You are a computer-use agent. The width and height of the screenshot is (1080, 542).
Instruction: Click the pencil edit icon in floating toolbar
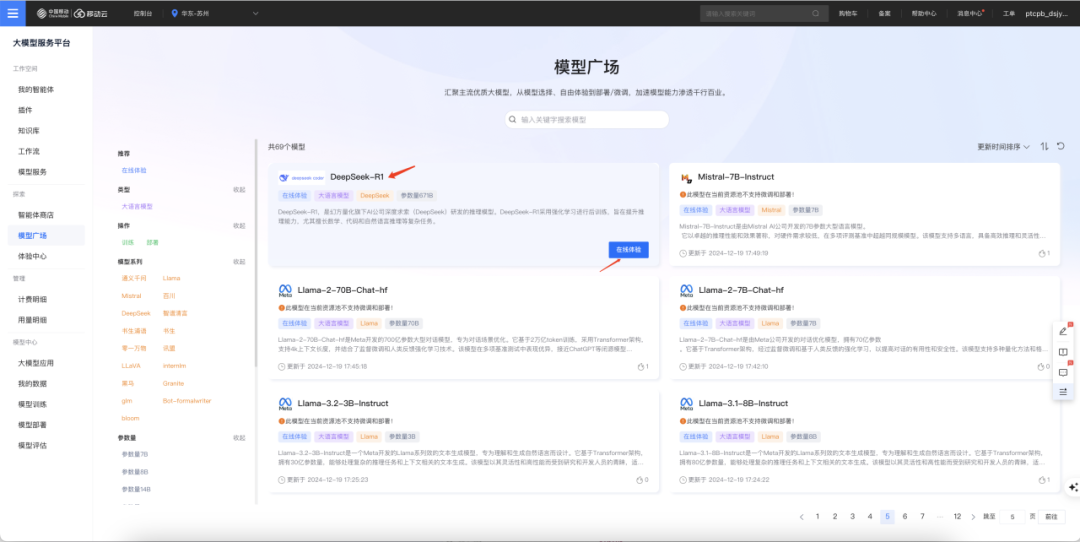pyautogui.click(x=1063, y=331)
